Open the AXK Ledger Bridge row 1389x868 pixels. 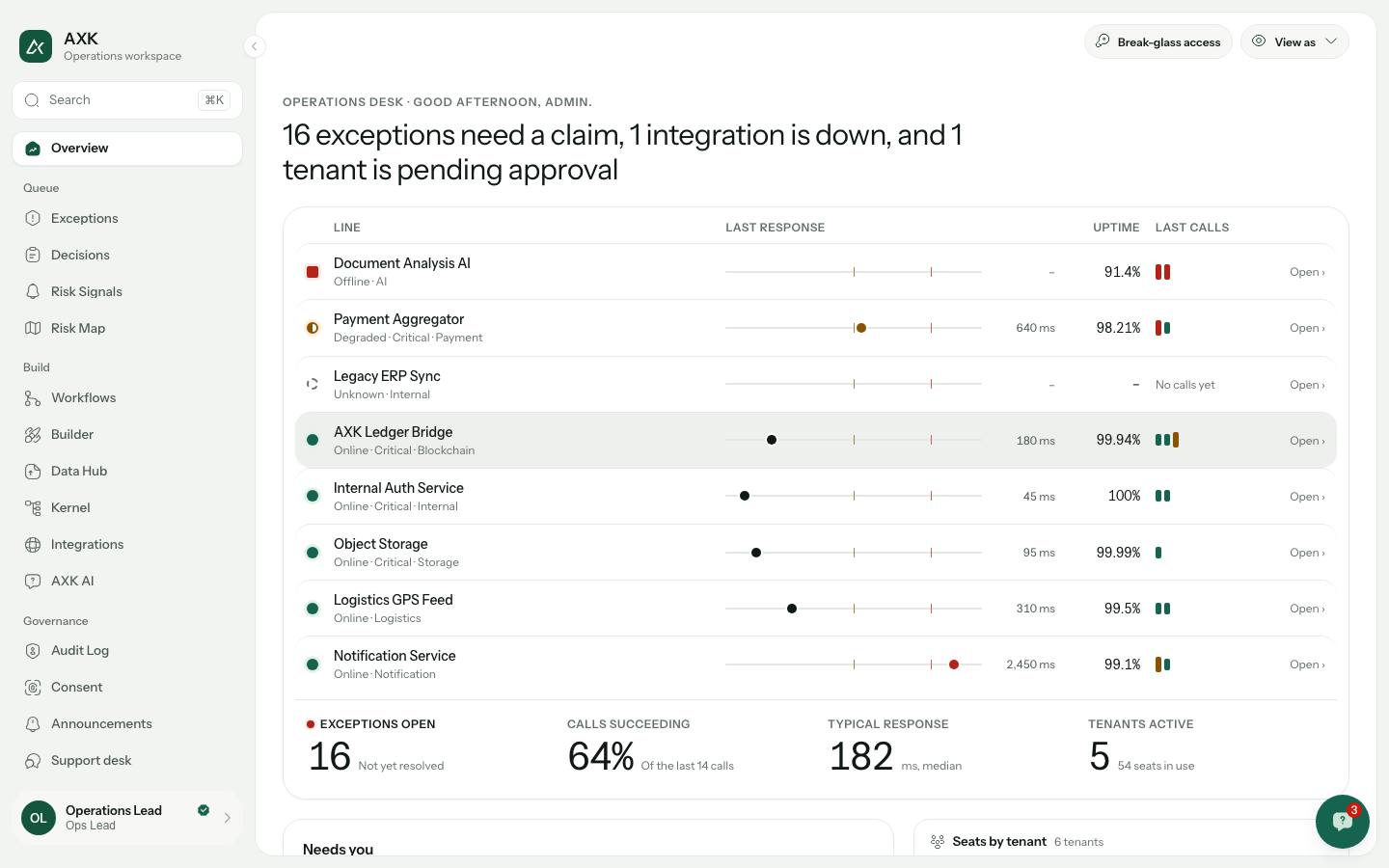(x=815, y=440)
